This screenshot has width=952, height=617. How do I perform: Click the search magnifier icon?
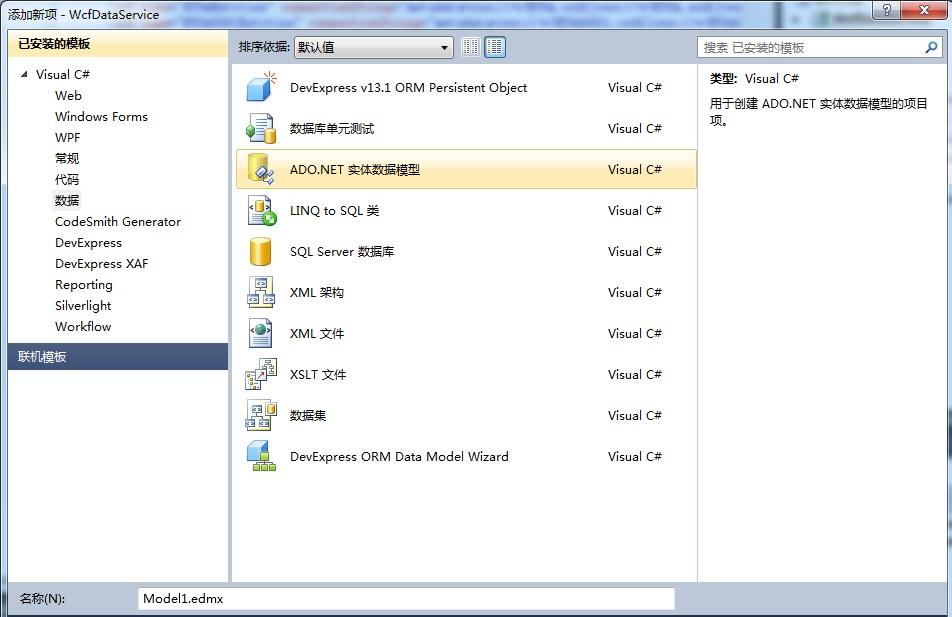(x=931, y=47)
